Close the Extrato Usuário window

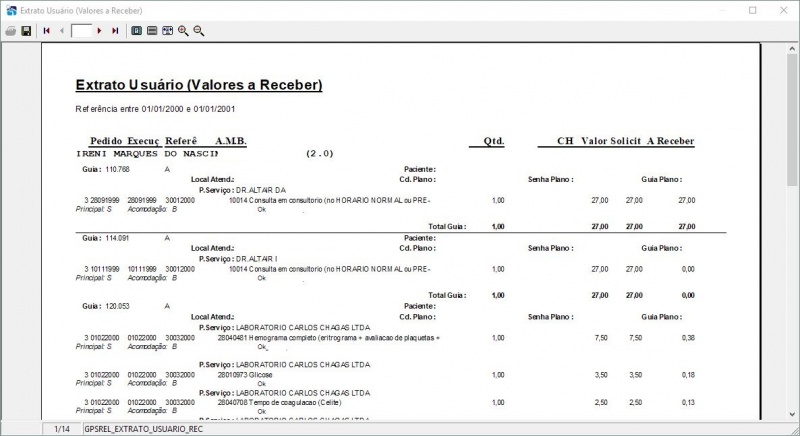pyautogui.click(x=784, y=10)
